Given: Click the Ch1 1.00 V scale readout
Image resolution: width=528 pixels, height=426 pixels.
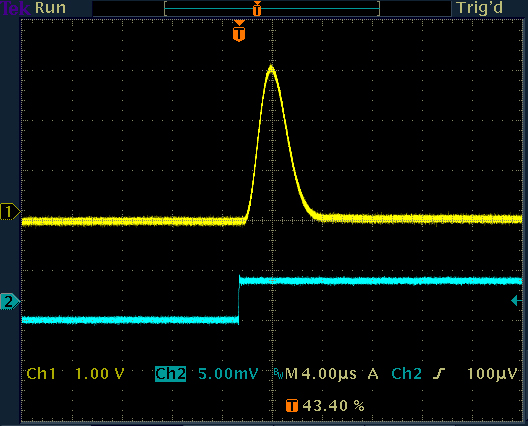Looking at the screenshot, I should (x=75, y=374).
